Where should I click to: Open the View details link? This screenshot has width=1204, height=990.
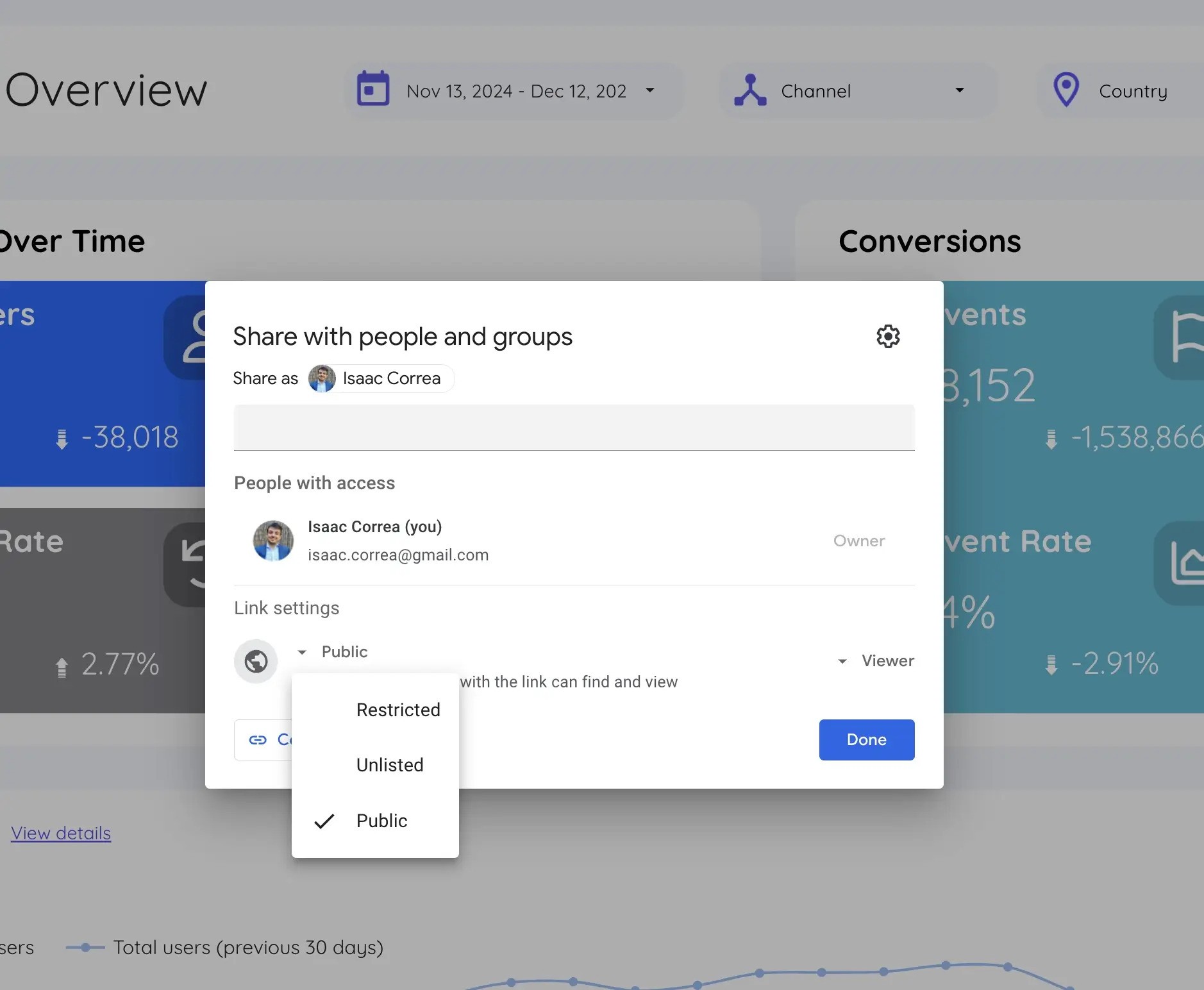60,833
